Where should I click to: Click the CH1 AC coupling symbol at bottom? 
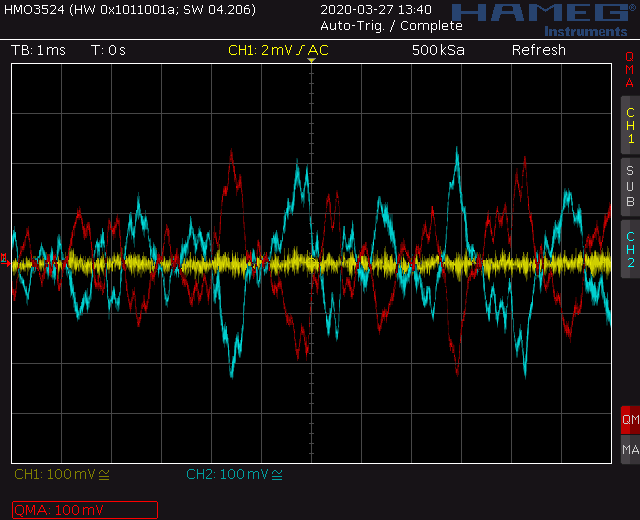pos(105,474)
